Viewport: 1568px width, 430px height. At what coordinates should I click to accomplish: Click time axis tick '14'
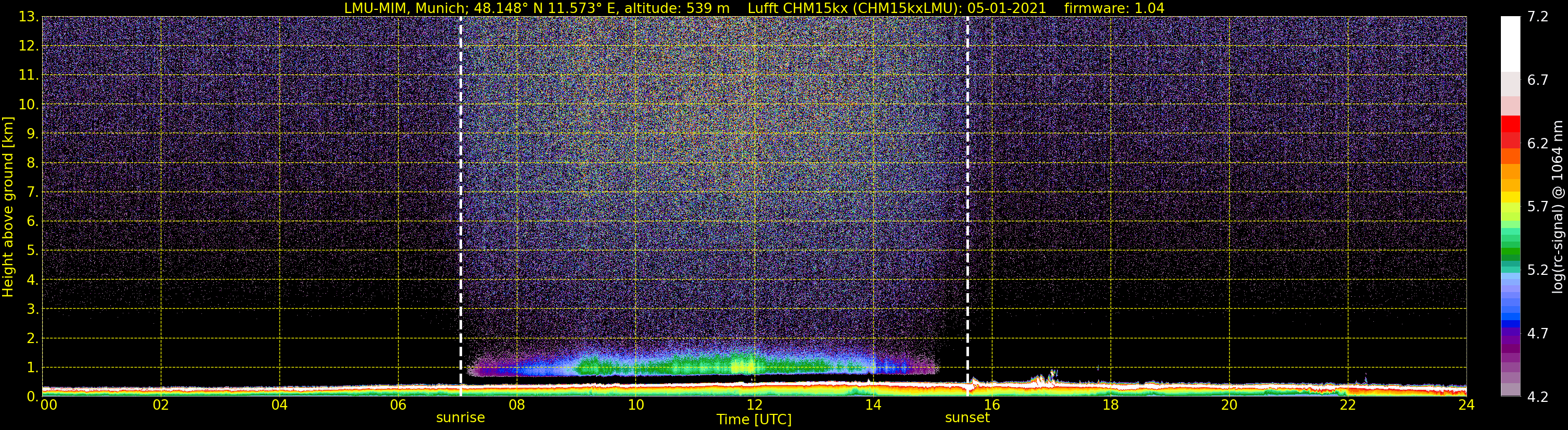[873, 405]
